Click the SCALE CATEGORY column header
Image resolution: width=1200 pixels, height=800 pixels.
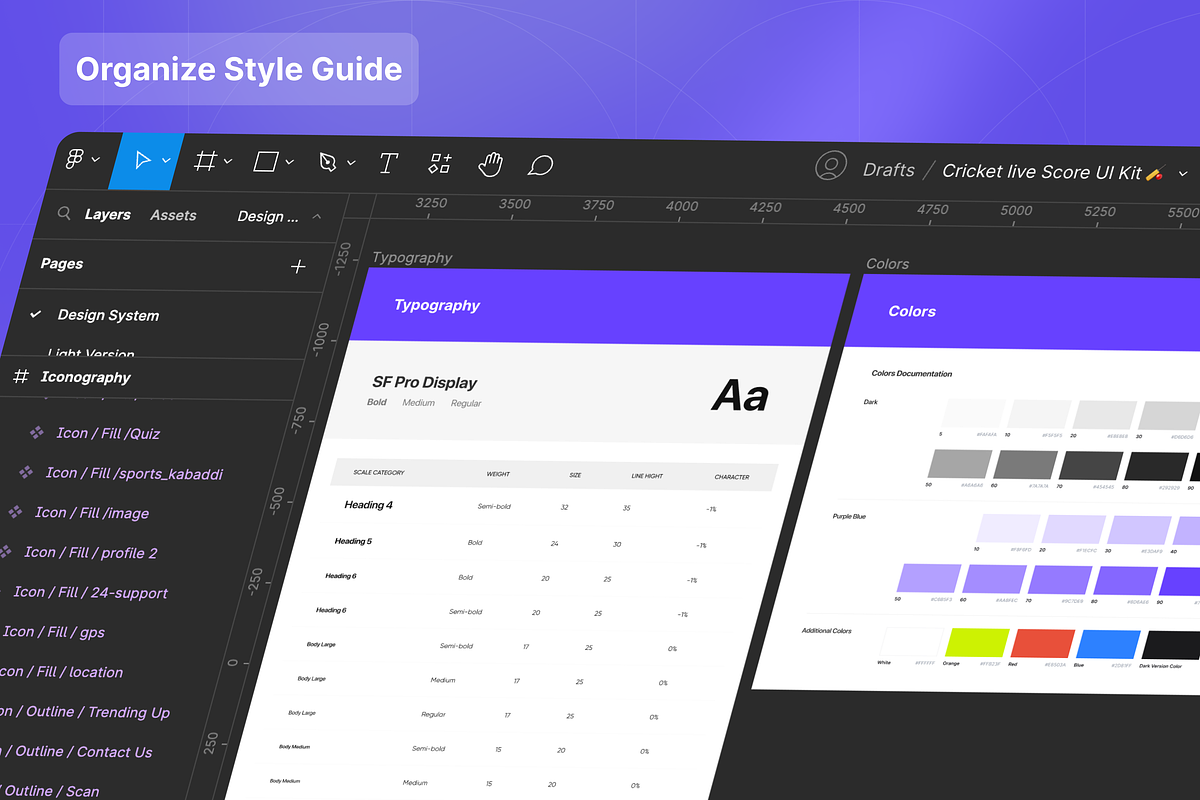pos(379,472)
